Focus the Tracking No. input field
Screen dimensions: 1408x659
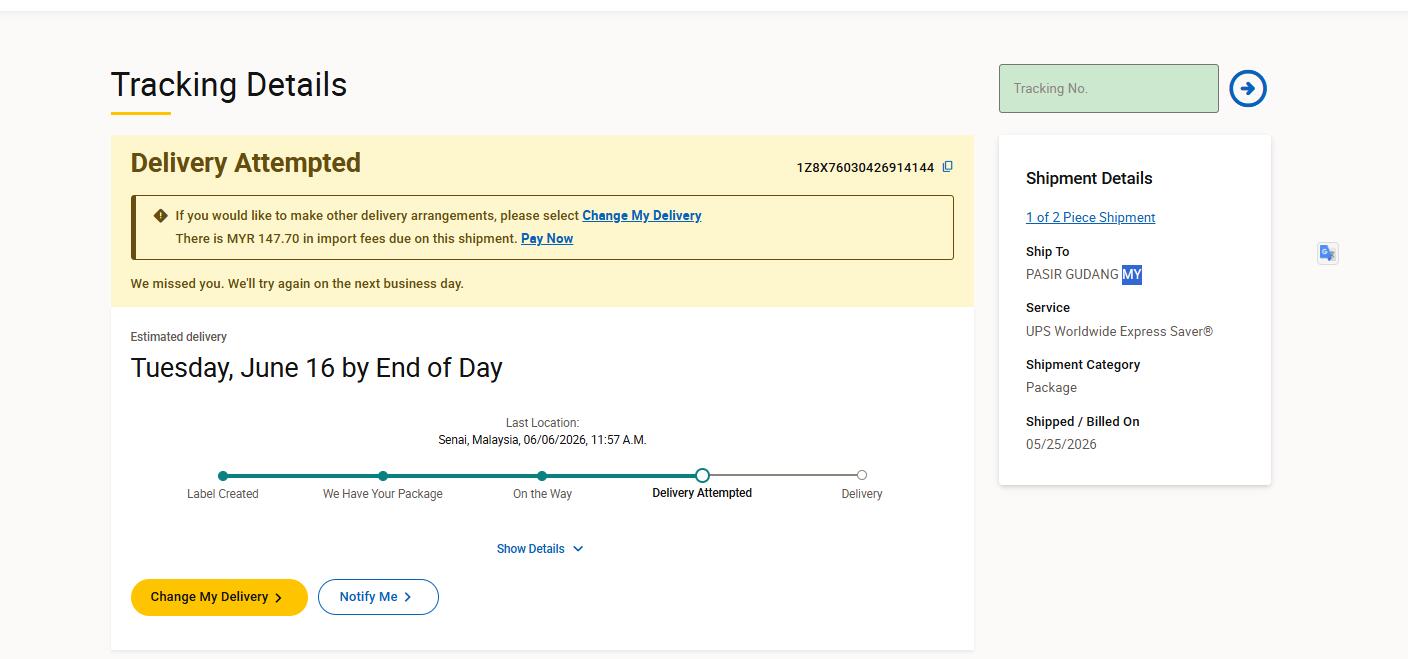coord(1108,88)
